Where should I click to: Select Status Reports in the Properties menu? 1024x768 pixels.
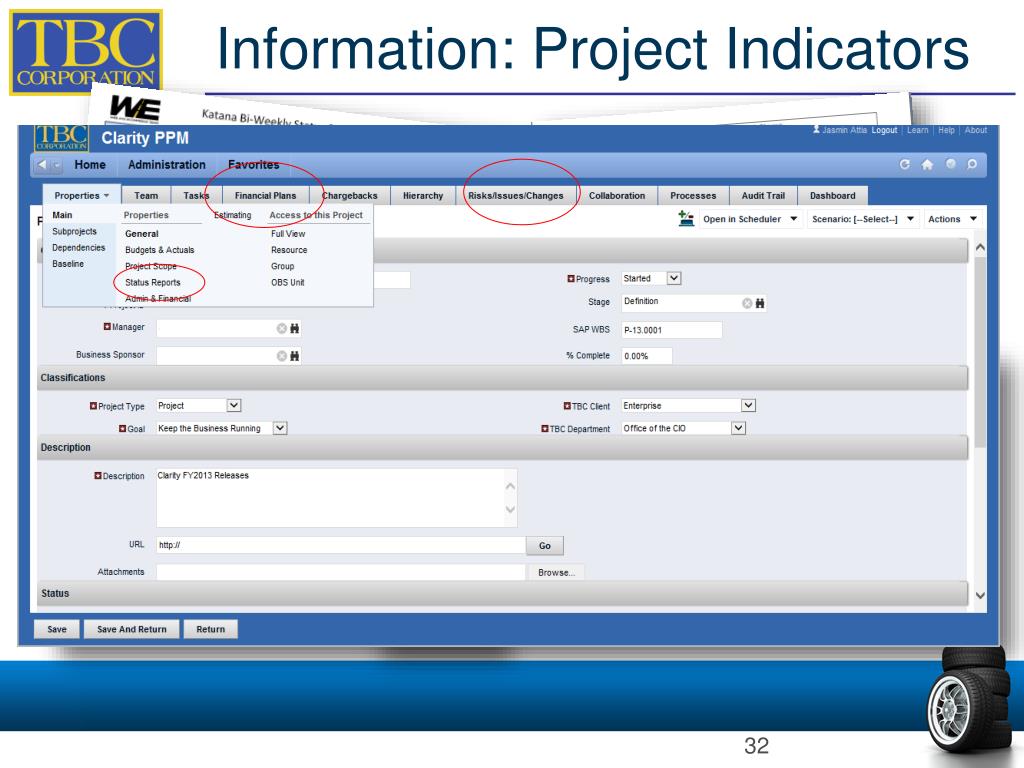153,282
